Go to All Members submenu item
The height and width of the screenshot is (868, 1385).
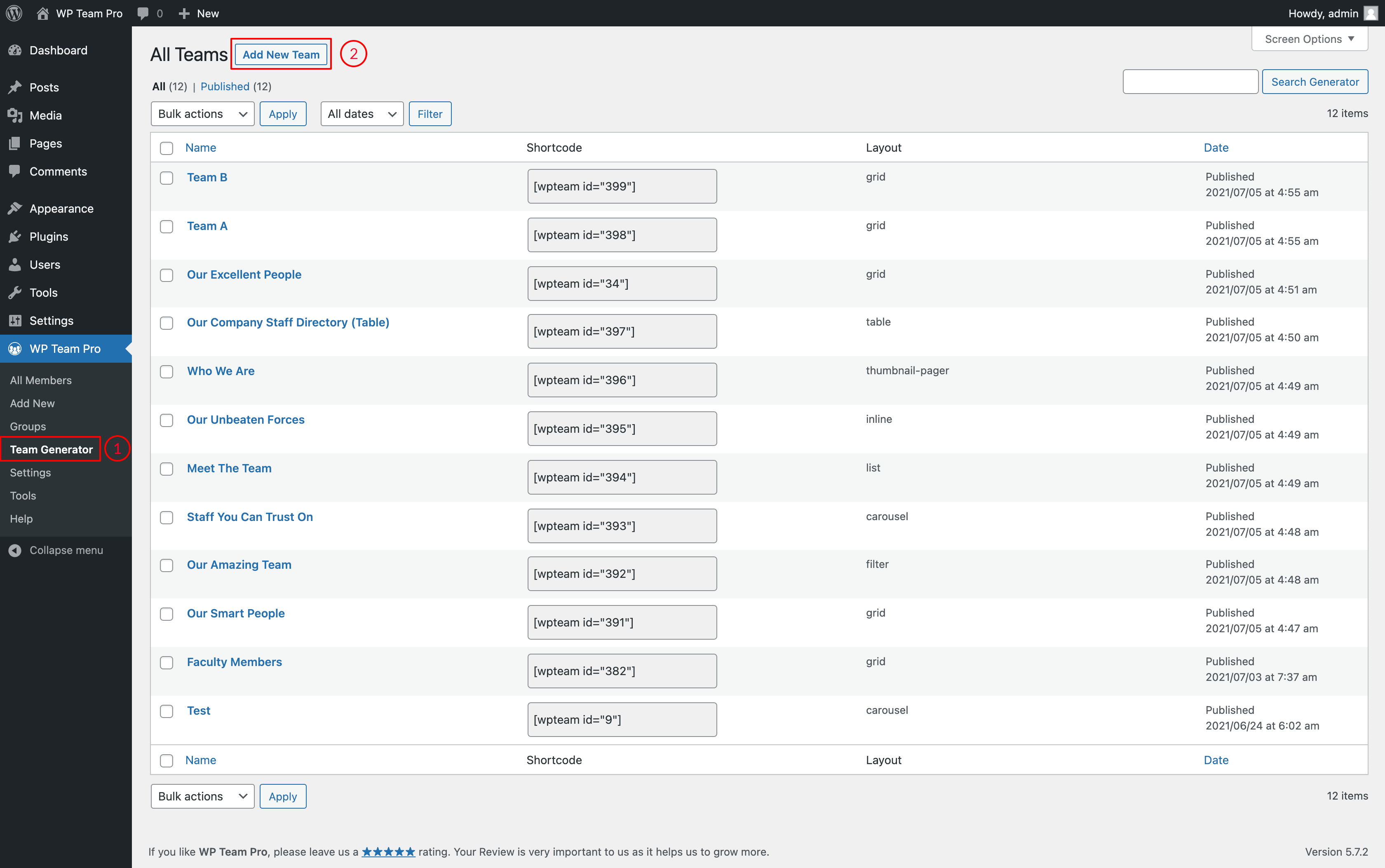click(x=41, y=380)
